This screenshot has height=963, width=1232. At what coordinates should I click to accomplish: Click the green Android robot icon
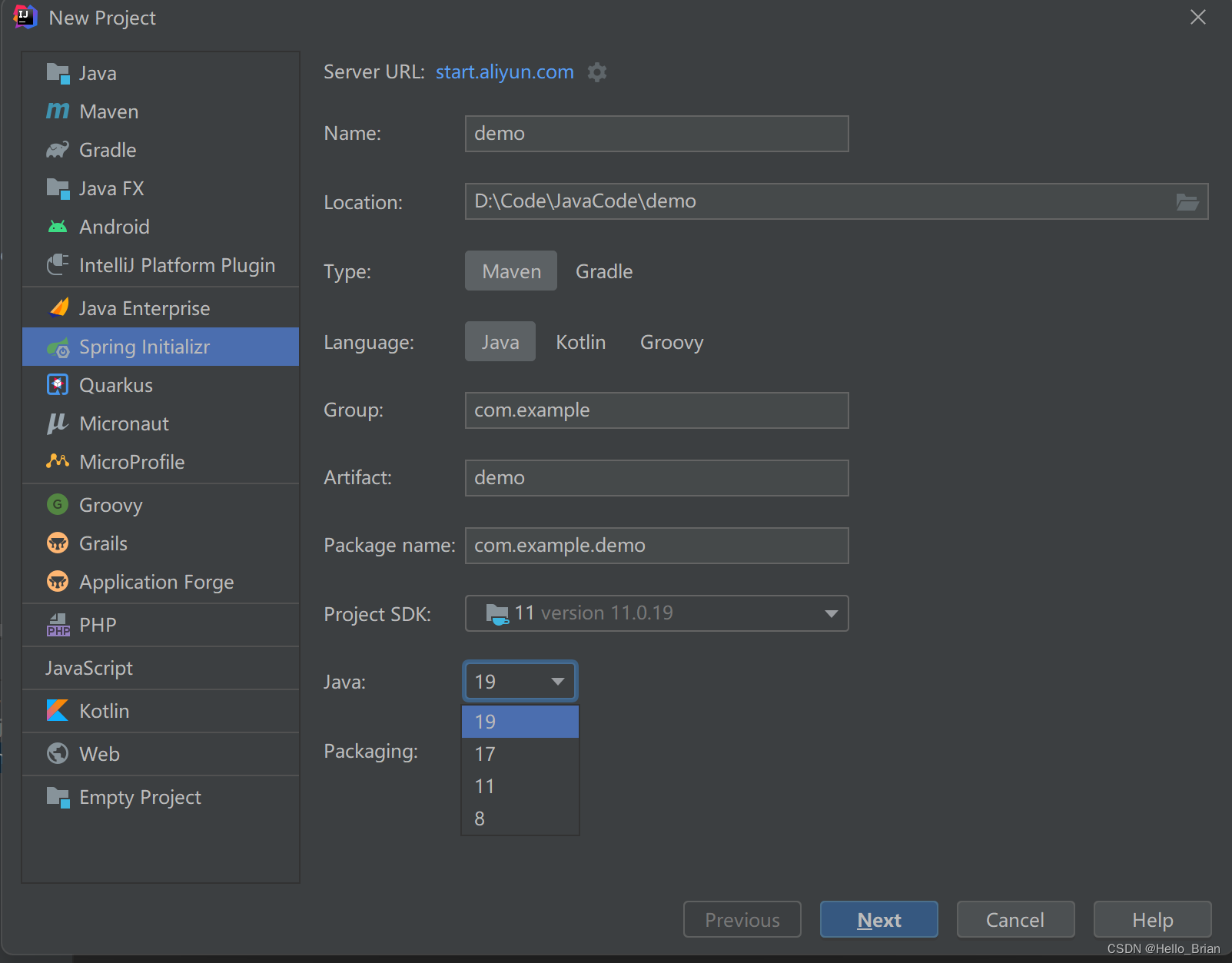coord(58,227)
